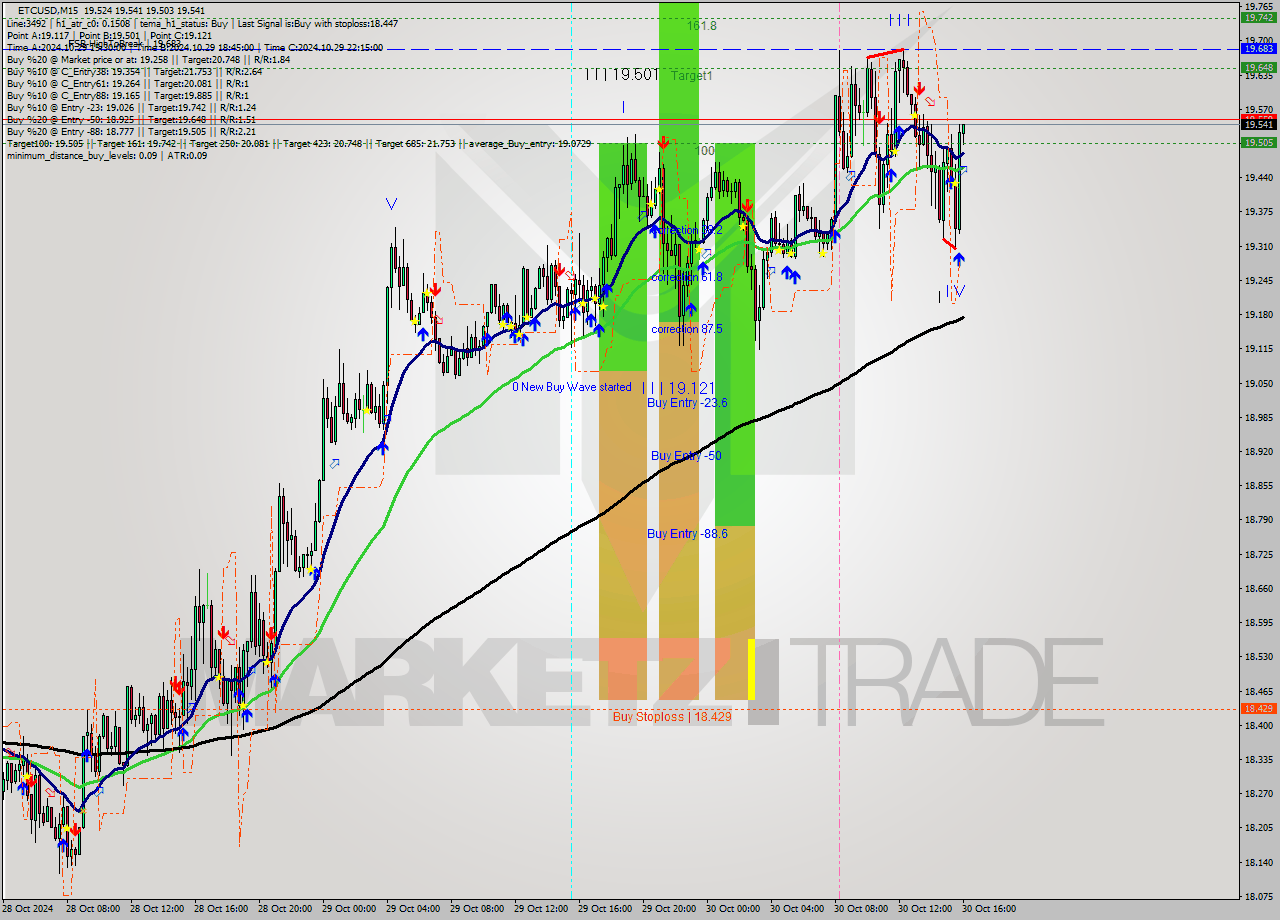Click the 18.075 price scale value
The image size is (1280, 920).
1258,896
